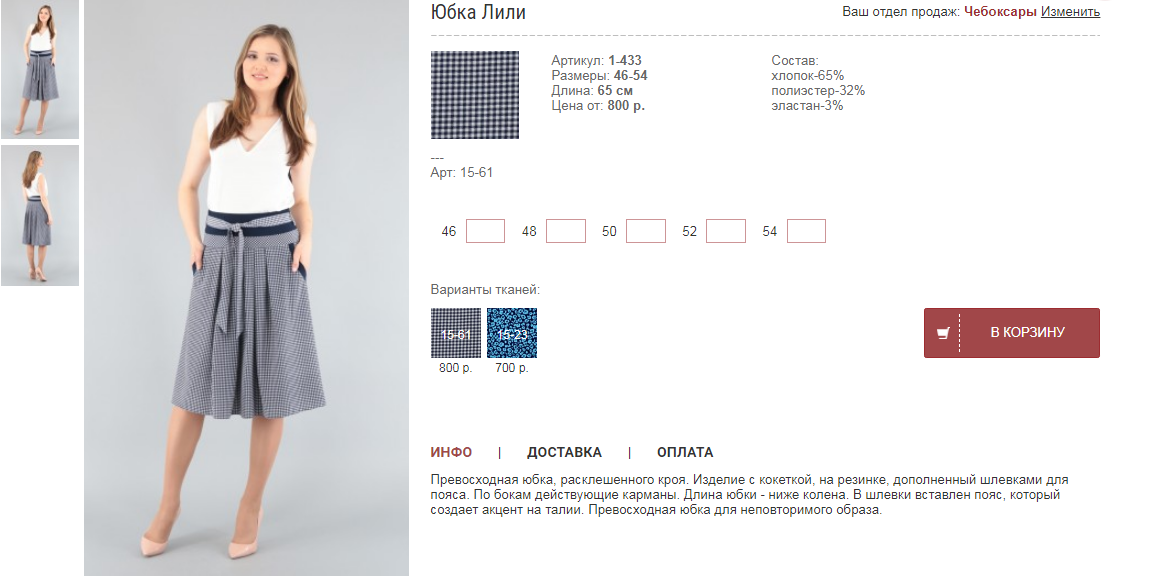View the front-view model thumbnail

[40, 69]
